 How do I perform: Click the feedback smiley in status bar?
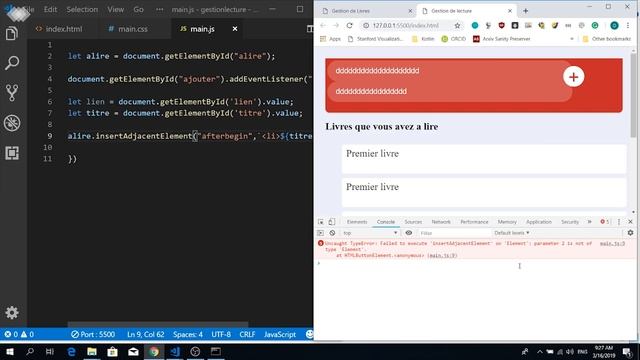pyautogui.click(x=309, y=335)
